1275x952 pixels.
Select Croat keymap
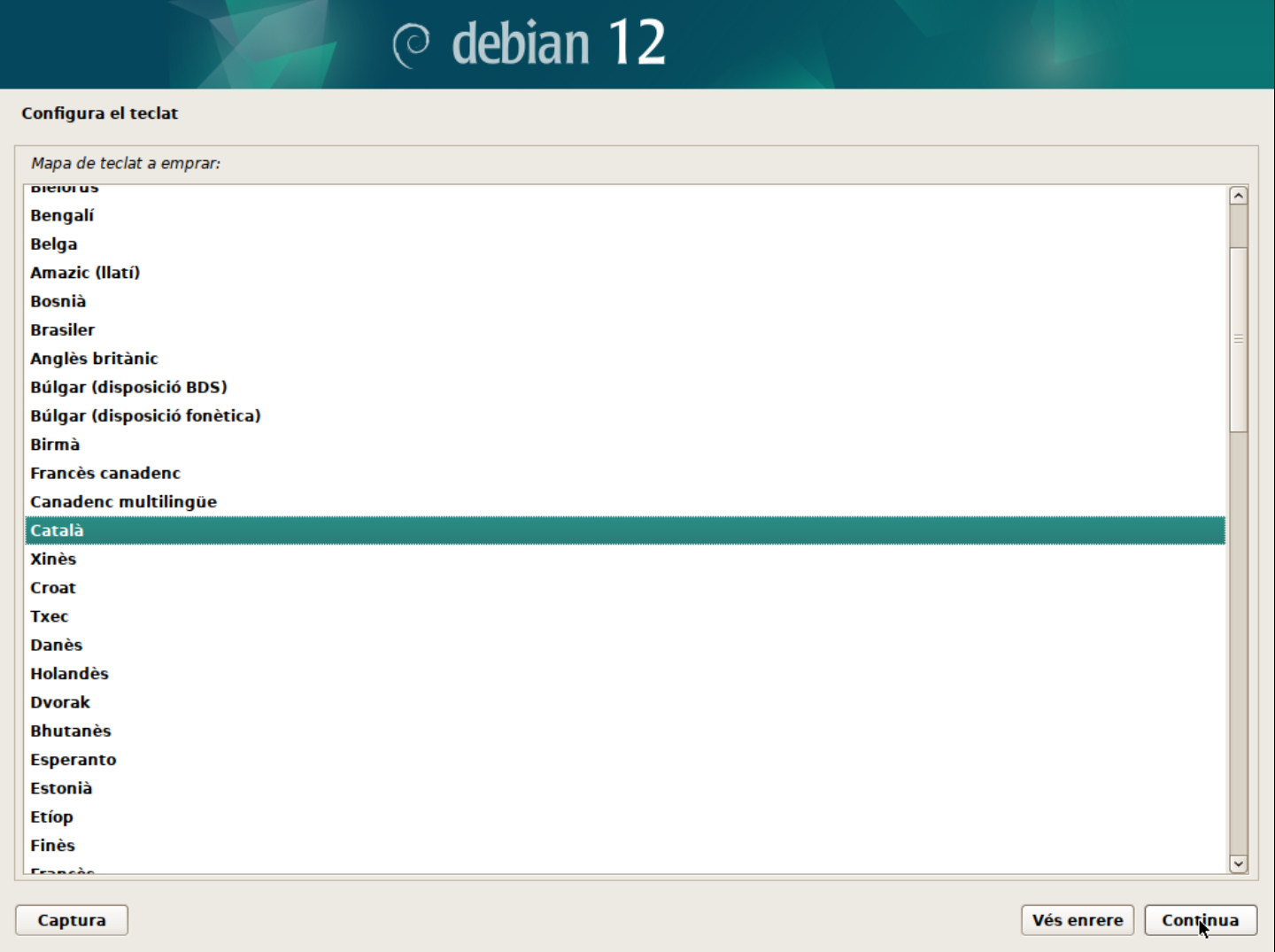coord(625,587)
